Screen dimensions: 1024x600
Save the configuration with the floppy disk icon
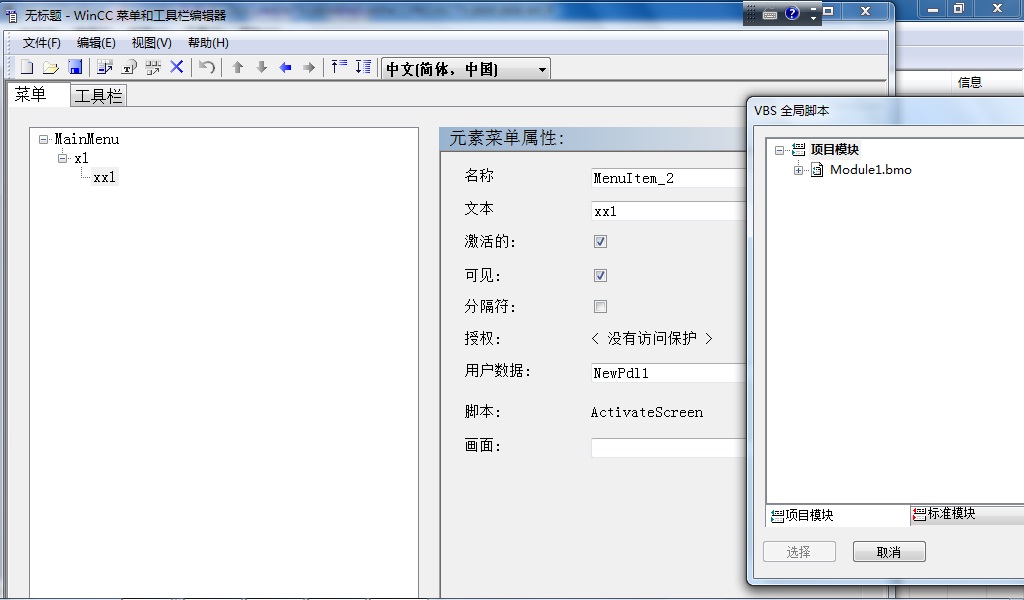(75, 67)
